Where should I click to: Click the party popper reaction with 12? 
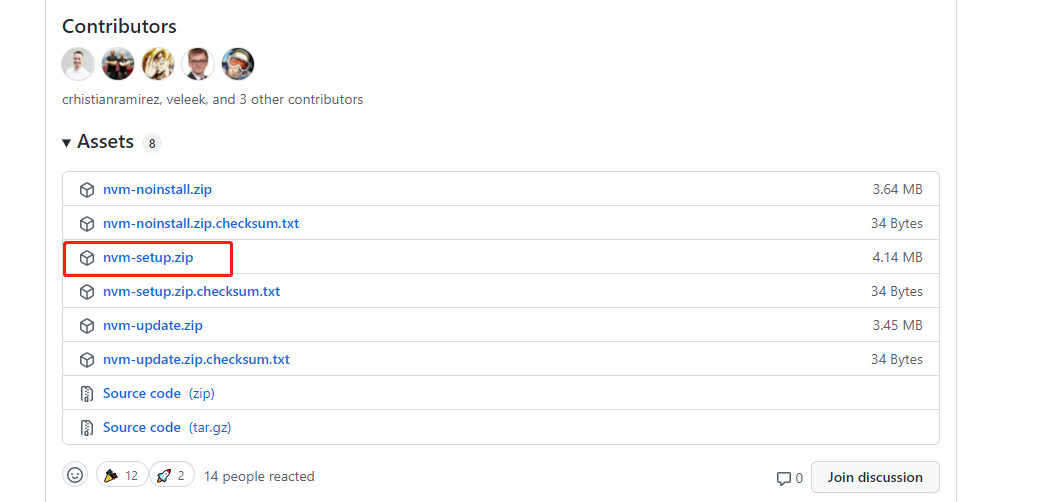click(x=121, y=475)
